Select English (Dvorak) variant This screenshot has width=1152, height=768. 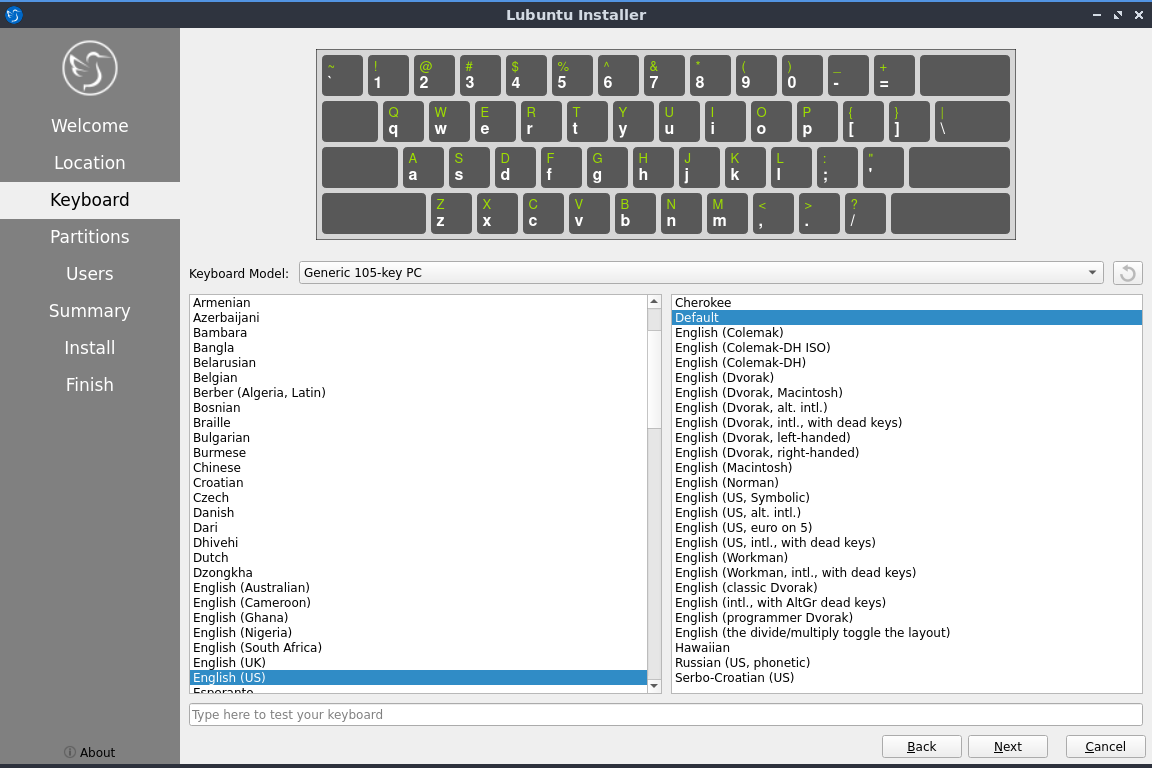coord(724,378)
